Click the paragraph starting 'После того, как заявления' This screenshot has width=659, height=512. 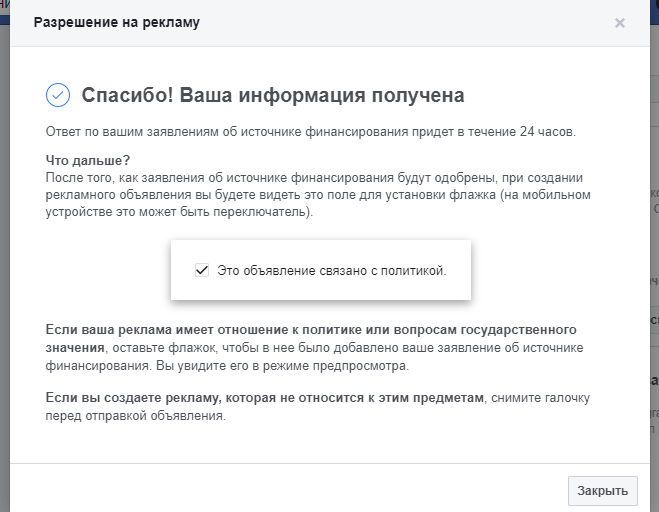click(318, 195)
